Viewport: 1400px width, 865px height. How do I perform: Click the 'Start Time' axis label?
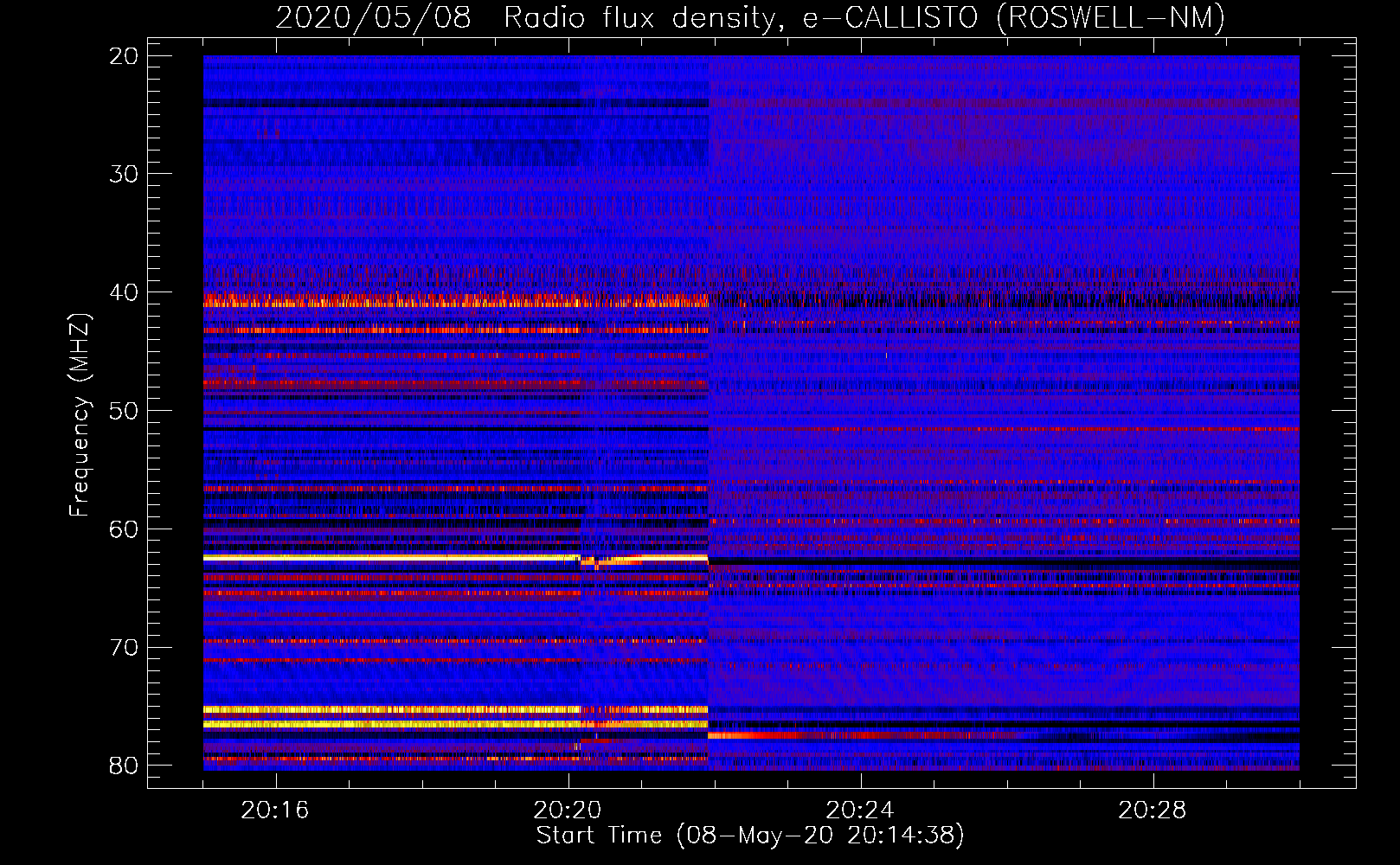tap(750, 836)
